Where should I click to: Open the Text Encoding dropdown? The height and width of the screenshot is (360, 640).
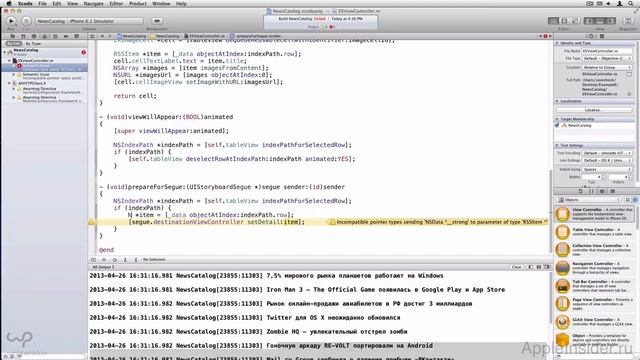(x=607, y=153)
